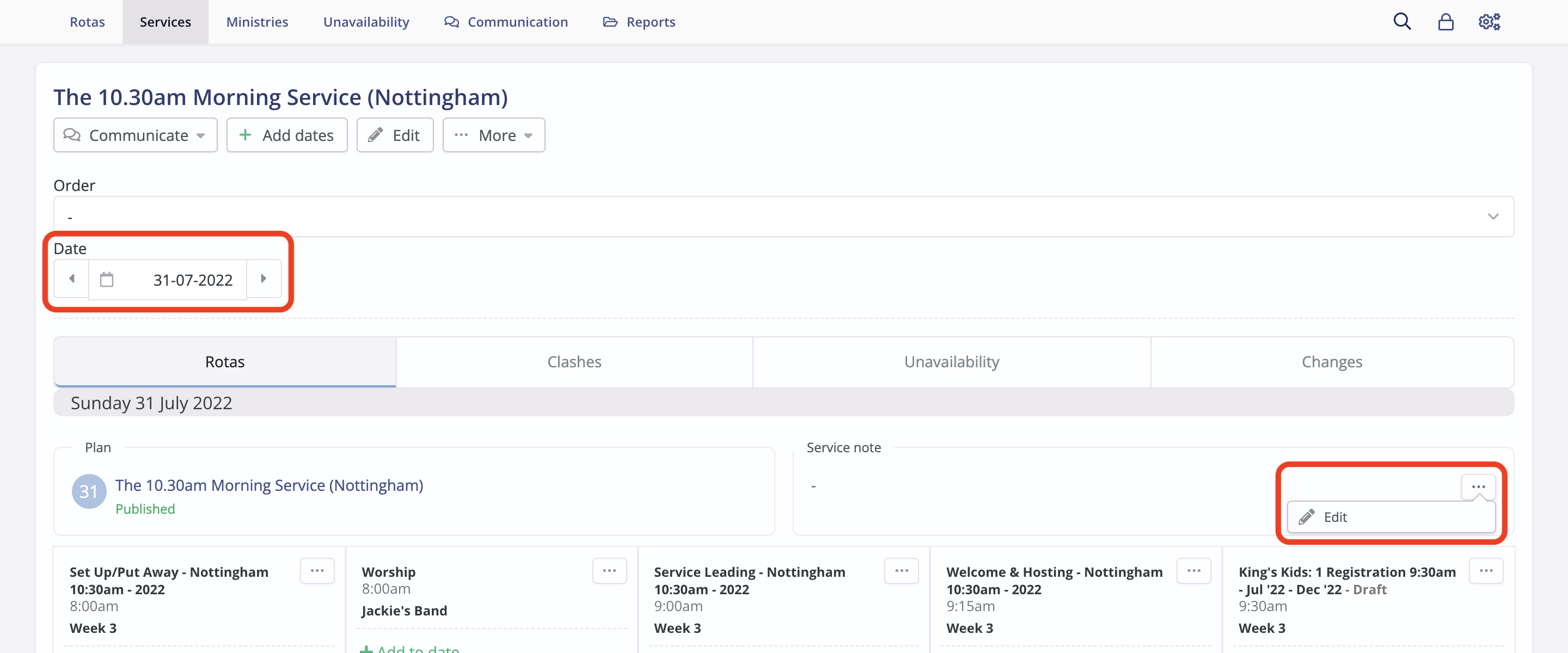This screenshot has width=1568, height=653.
Task: Open ellipsis menu on Service Leading rota
Action: [x=902, y=571]
